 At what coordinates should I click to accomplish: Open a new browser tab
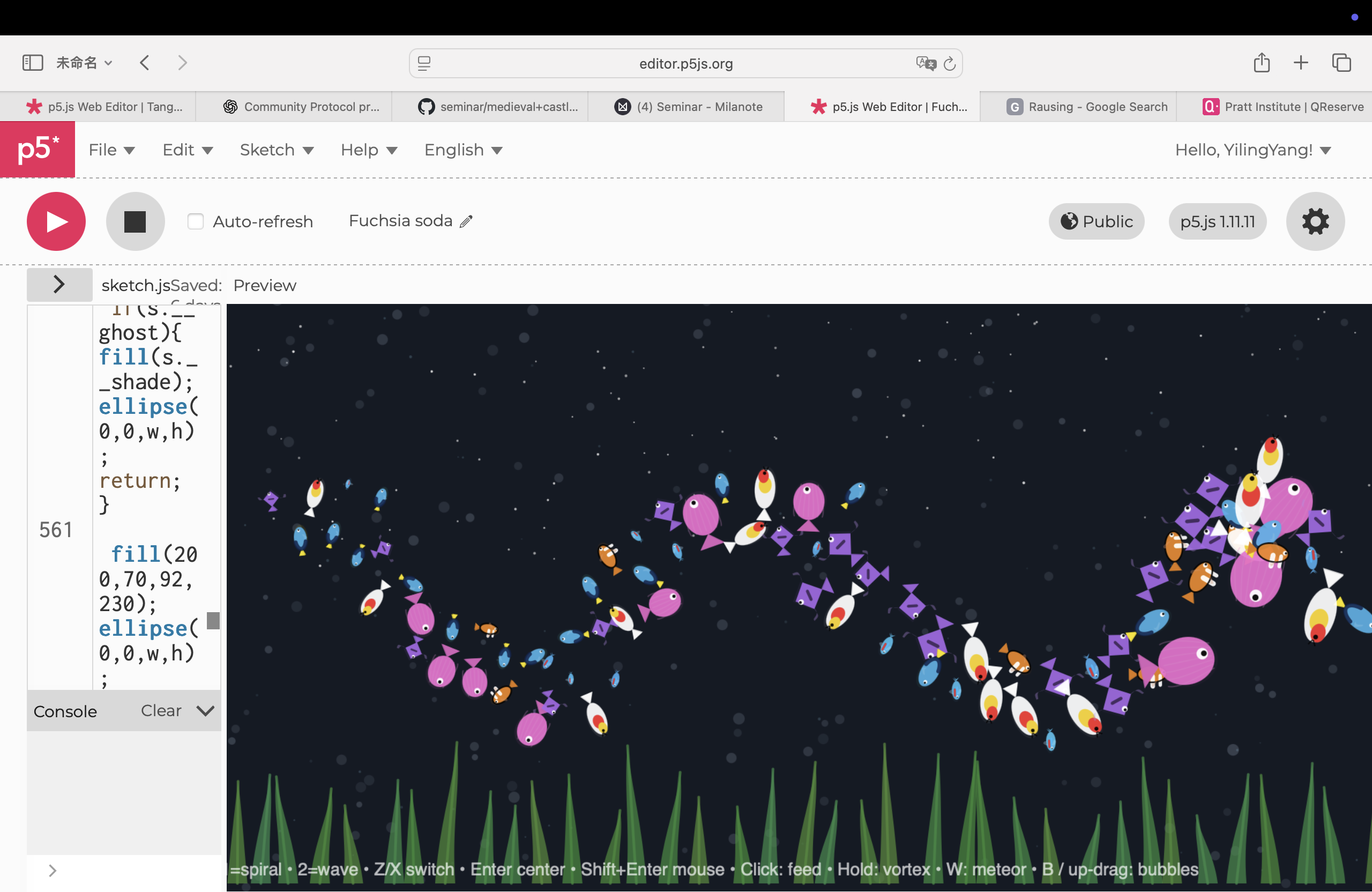(1301, 63)
